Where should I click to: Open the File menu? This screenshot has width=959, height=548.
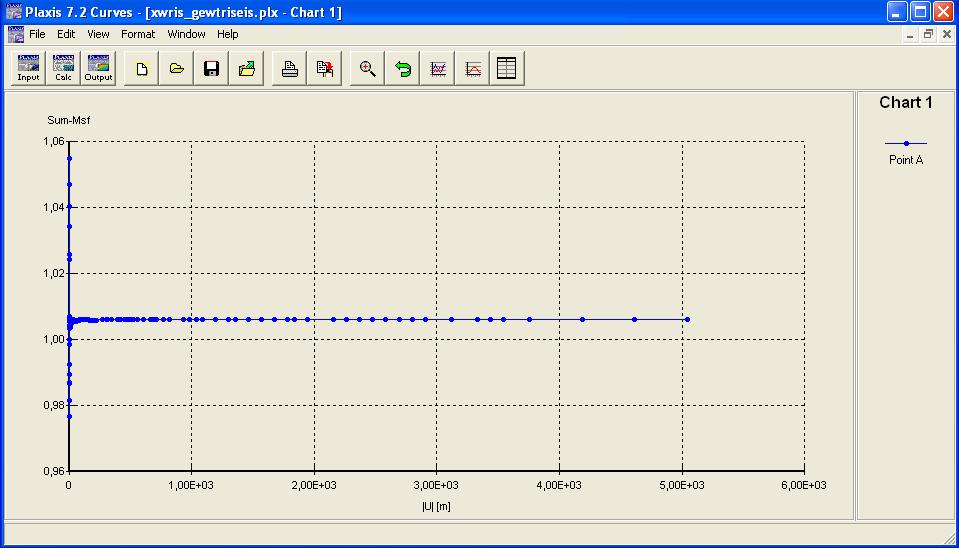click(x=37, y=34)
